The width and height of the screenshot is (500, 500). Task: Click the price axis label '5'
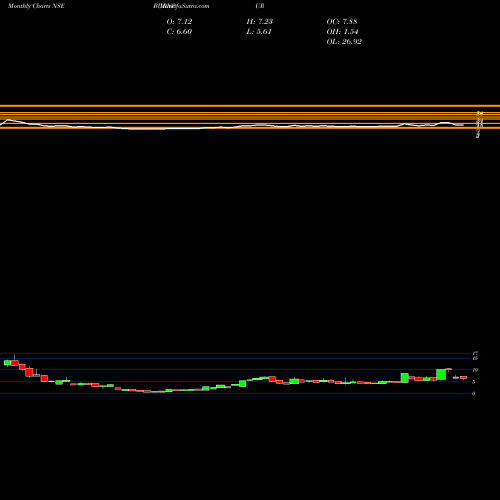(473, 382)
